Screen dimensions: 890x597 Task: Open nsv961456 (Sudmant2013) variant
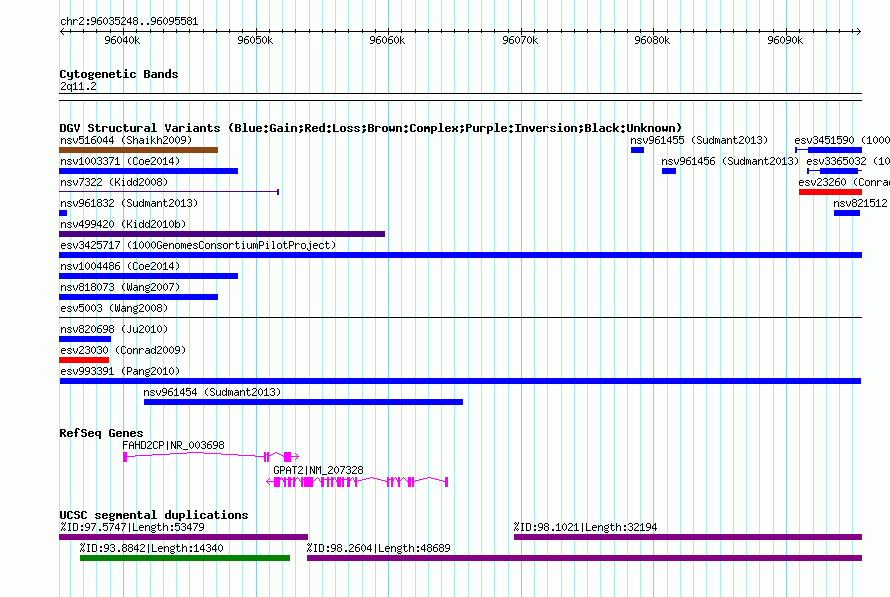tap(731, 161)
